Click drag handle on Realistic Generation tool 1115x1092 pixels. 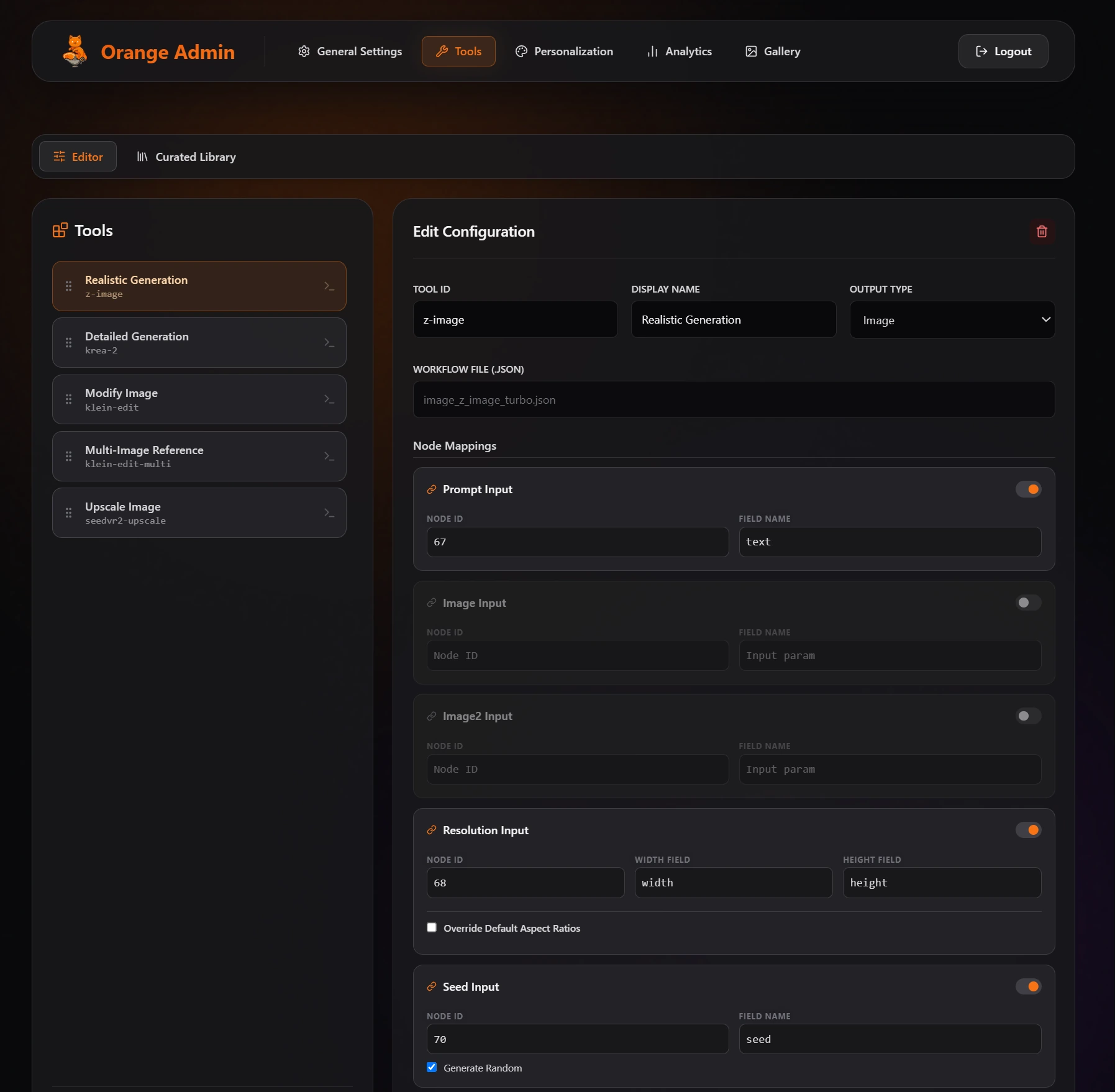click(69, 286)
